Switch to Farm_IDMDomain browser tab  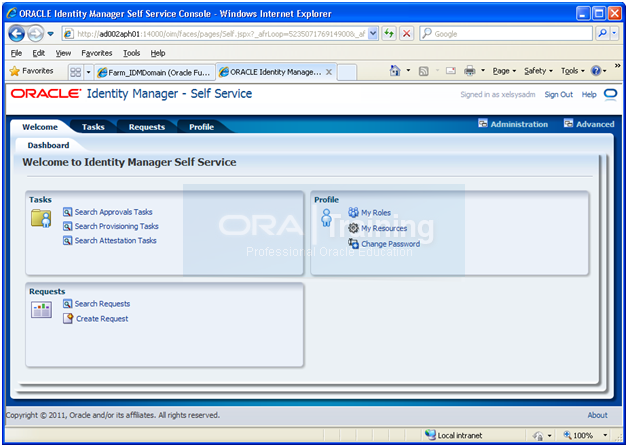155,72
